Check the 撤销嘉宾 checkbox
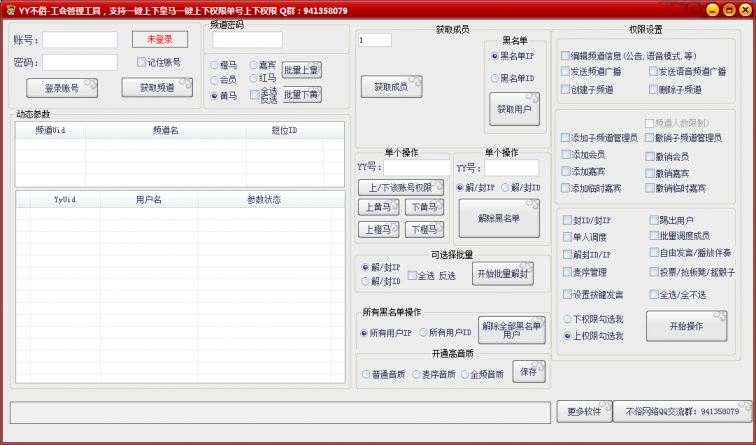 pos(649,174)
